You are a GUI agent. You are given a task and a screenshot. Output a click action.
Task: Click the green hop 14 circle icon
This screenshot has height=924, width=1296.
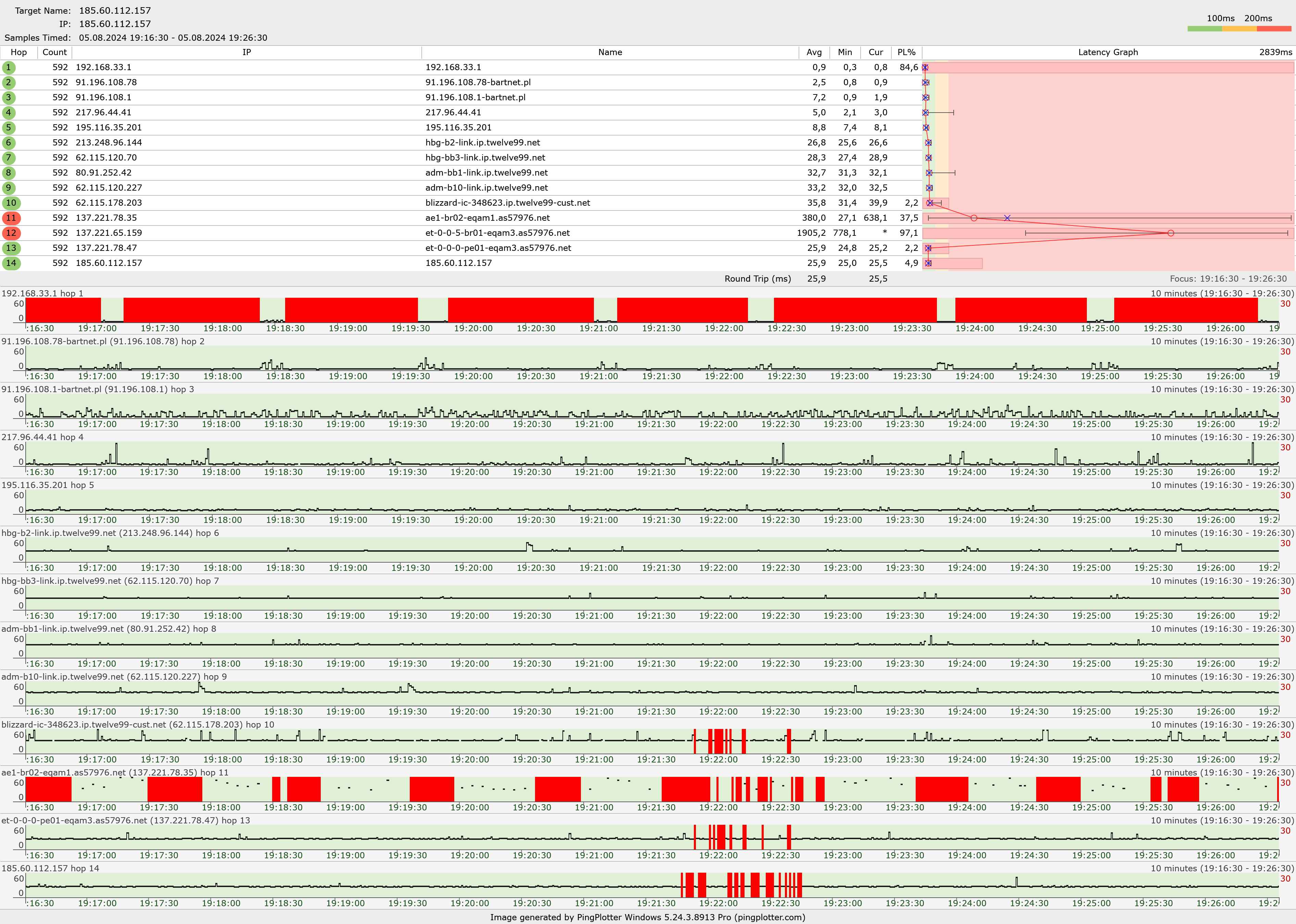[11, 263]
